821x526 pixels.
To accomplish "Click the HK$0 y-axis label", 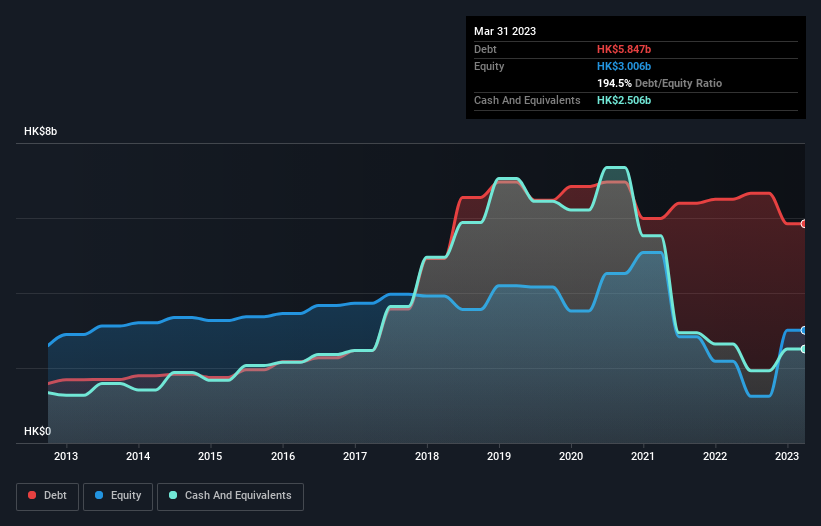I will point(38,431).
